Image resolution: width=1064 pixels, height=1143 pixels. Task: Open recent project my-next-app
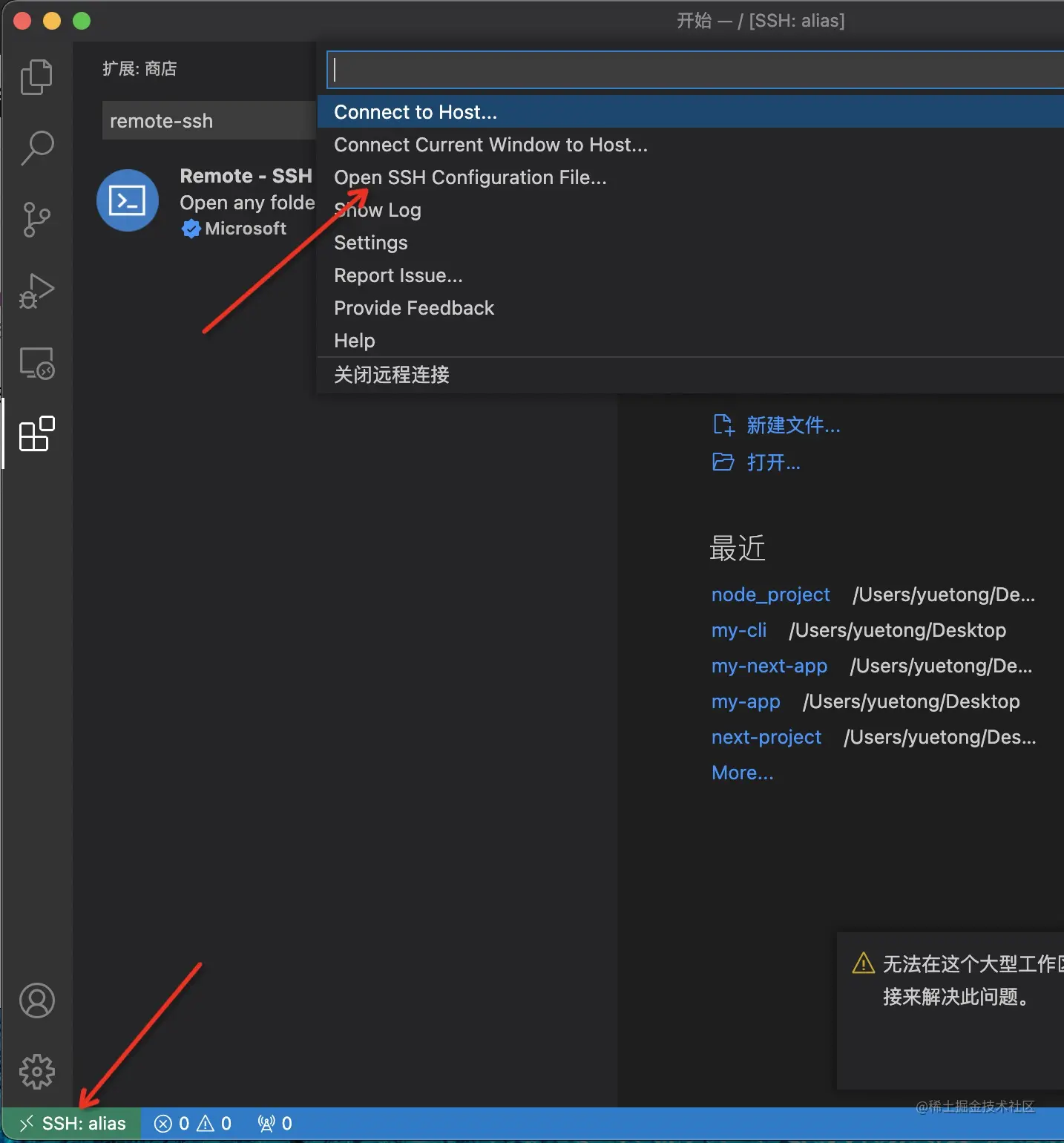tap(769, 666)
